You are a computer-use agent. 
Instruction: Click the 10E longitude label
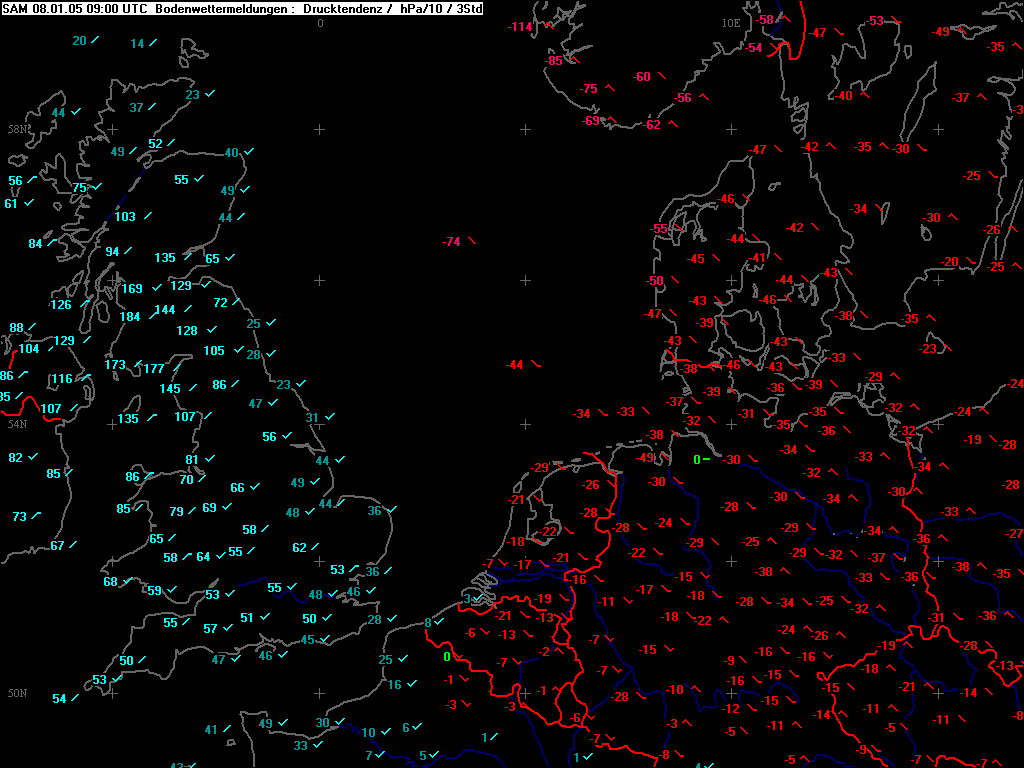pos(731,24)
